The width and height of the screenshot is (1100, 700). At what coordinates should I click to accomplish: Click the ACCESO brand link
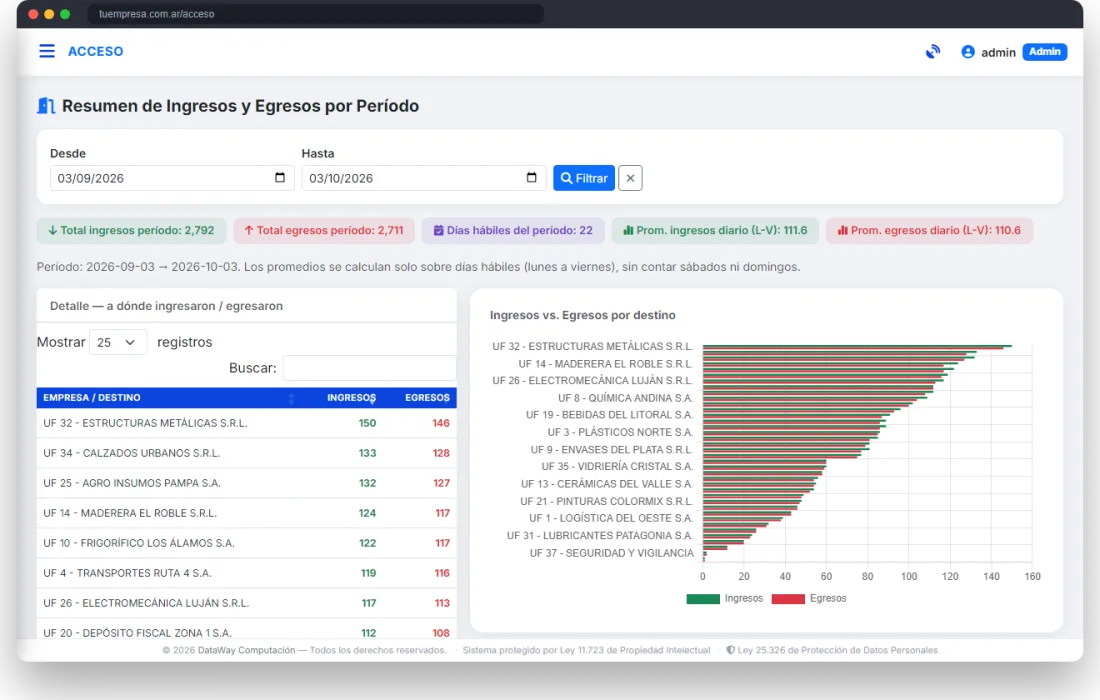click(x=95, y=51)
